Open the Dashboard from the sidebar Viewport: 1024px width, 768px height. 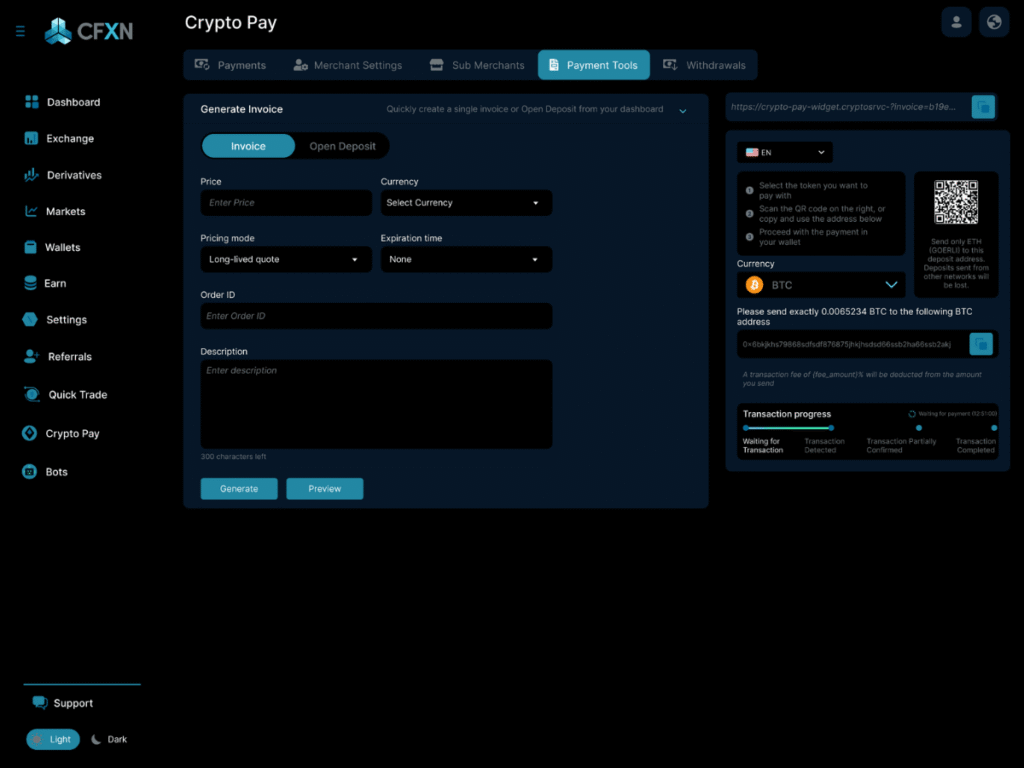click(x=74, y=102)
